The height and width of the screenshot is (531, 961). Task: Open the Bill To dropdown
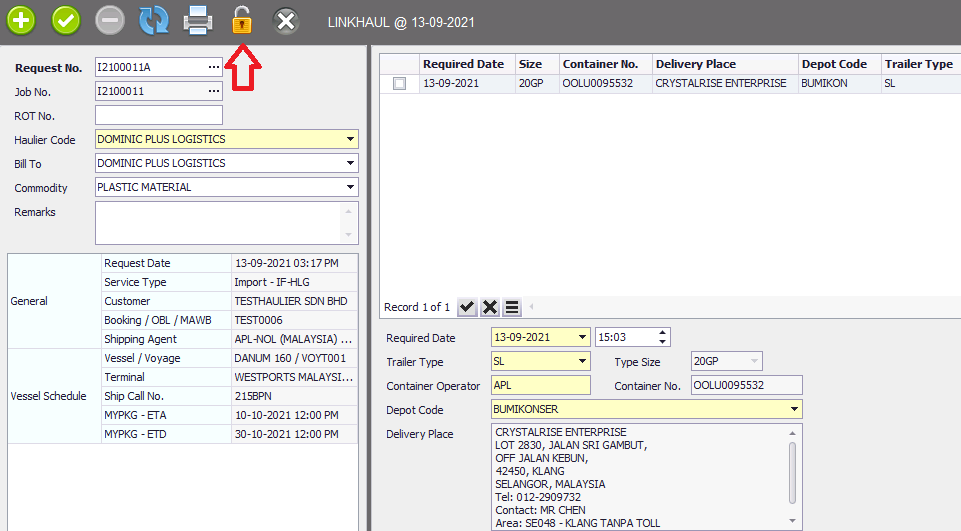click(x=350, y=163)
